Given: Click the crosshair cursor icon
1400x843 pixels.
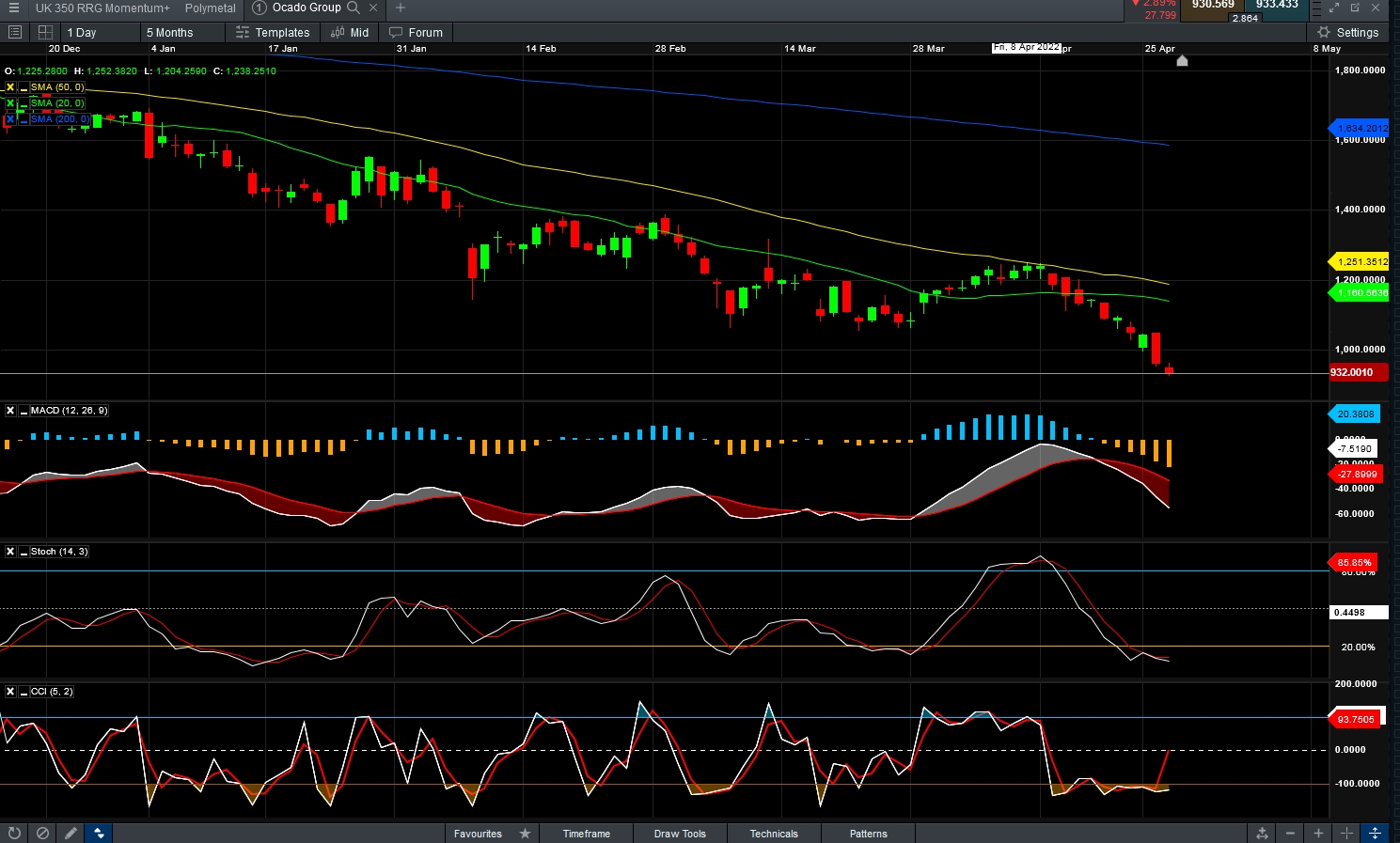Looking at the screenshot, I should tap(1347, 833).
